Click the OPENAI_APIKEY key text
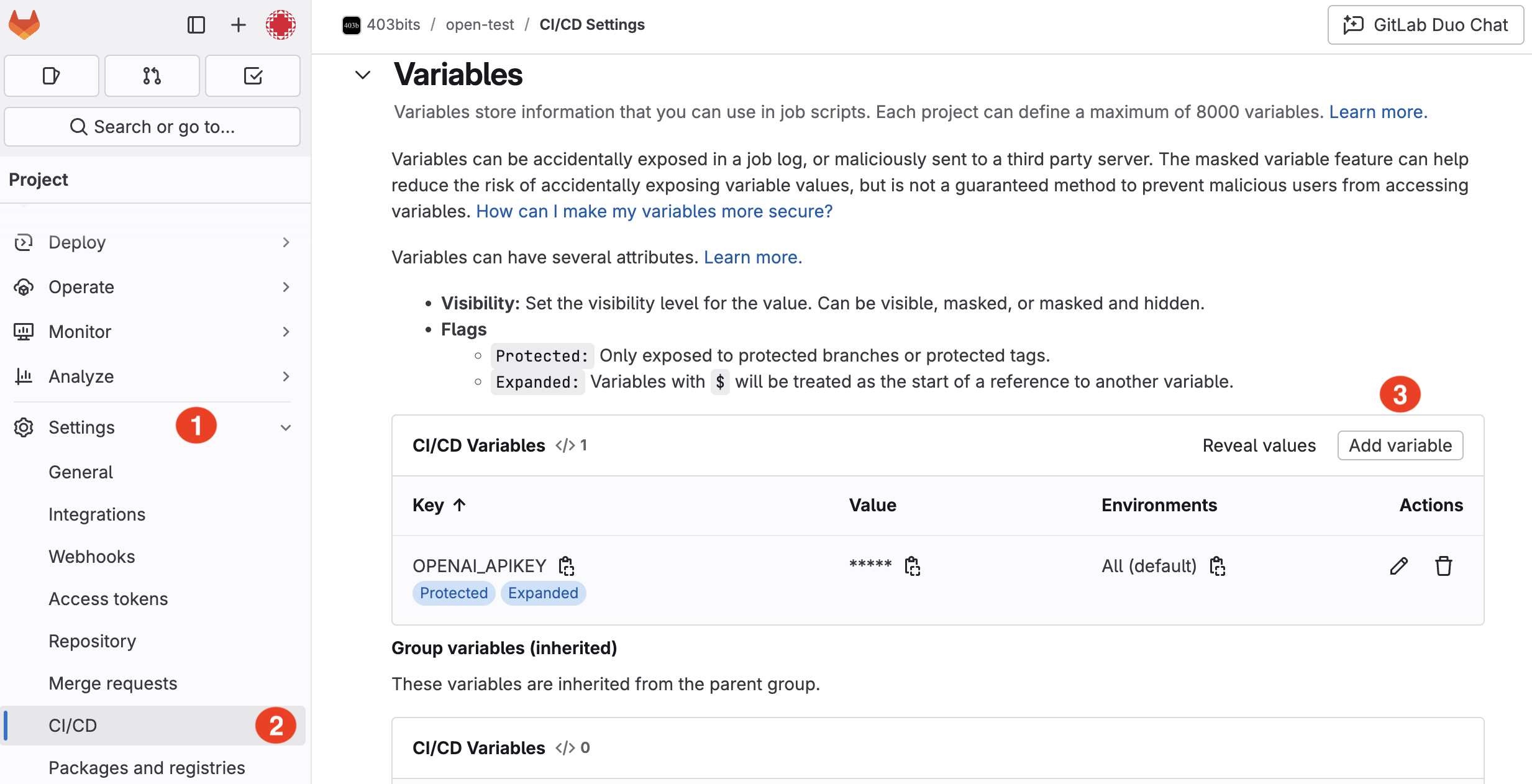The height and width of the screenshot is (784, 1532). pos(479,566)
